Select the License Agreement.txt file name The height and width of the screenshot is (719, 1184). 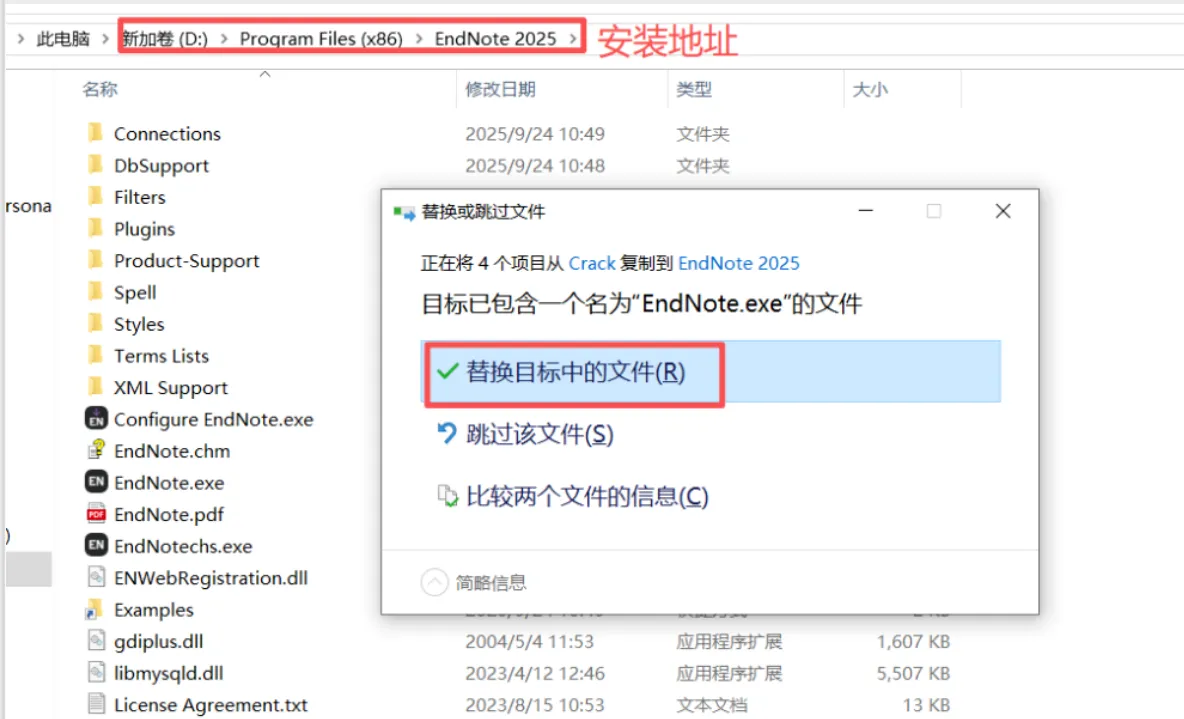211,705
